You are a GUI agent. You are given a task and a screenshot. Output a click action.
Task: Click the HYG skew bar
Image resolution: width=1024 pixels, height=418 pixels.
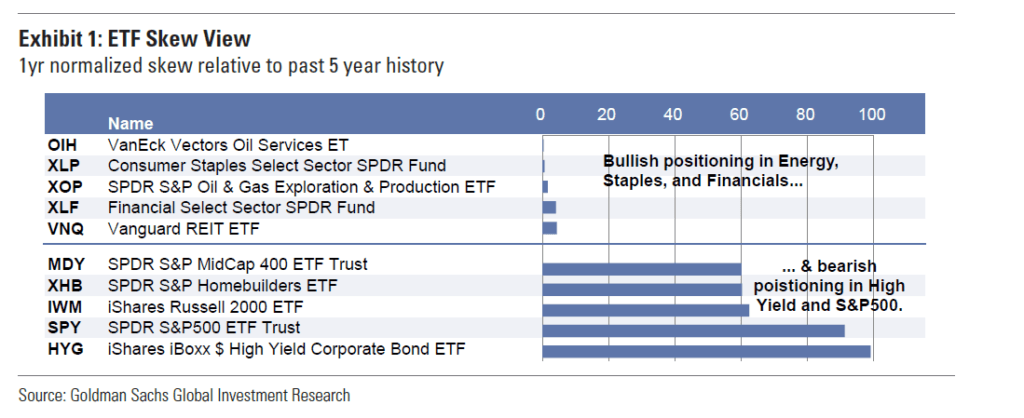(x=706, y=351)
